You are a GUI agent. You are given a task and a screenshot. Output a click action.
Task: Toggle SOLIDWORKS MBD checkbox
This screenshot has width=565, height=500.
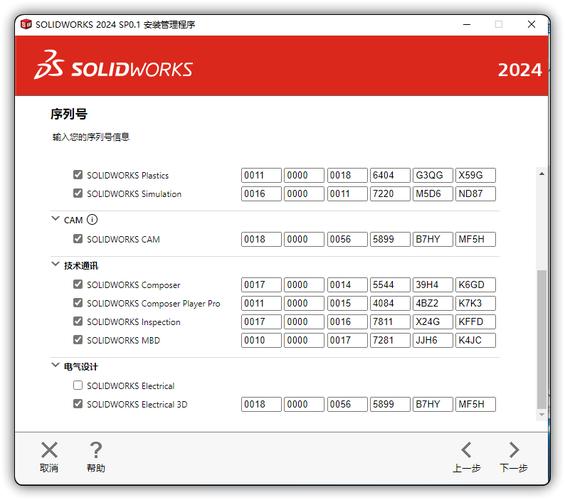pos(78,340)
